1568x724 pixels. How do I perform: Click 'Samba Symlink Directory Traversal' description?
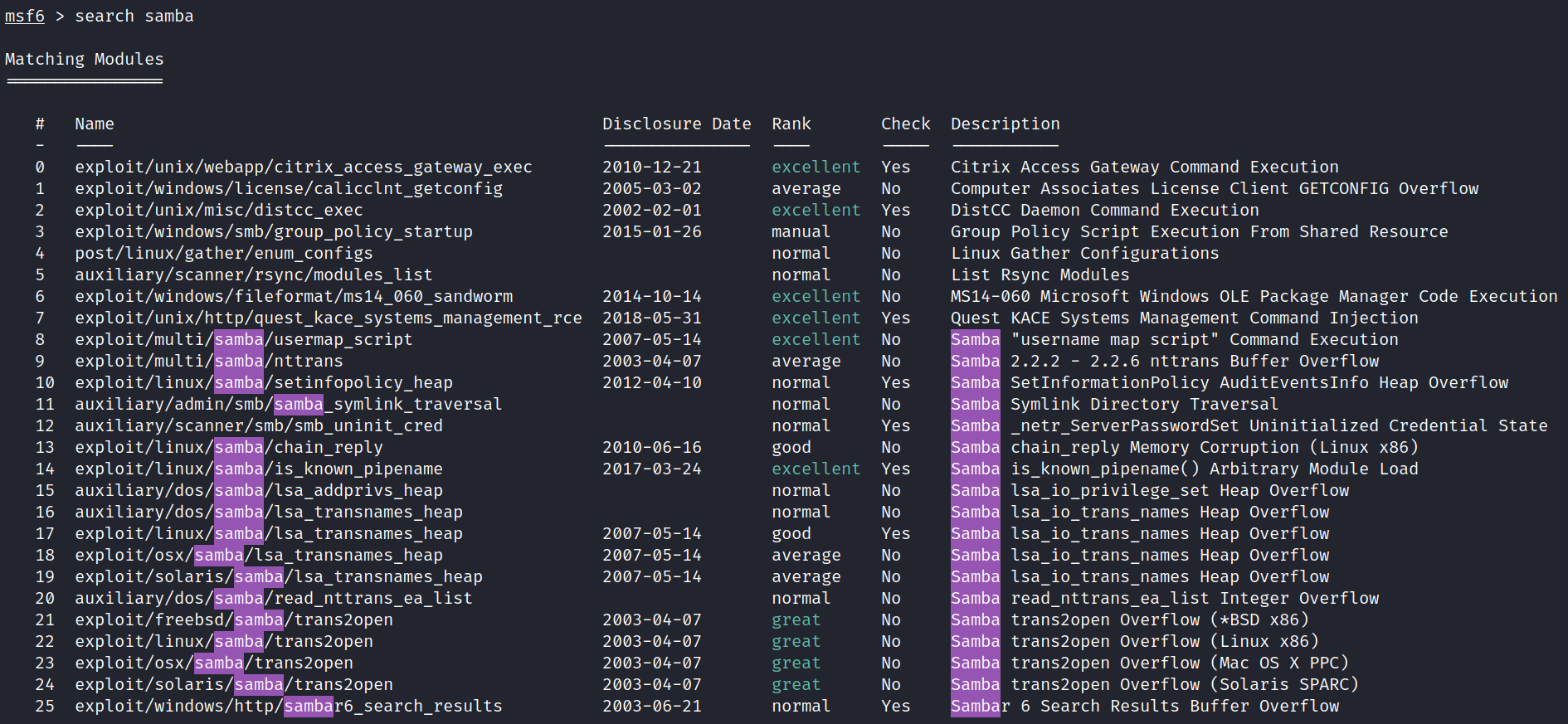tap(1115, 404)
